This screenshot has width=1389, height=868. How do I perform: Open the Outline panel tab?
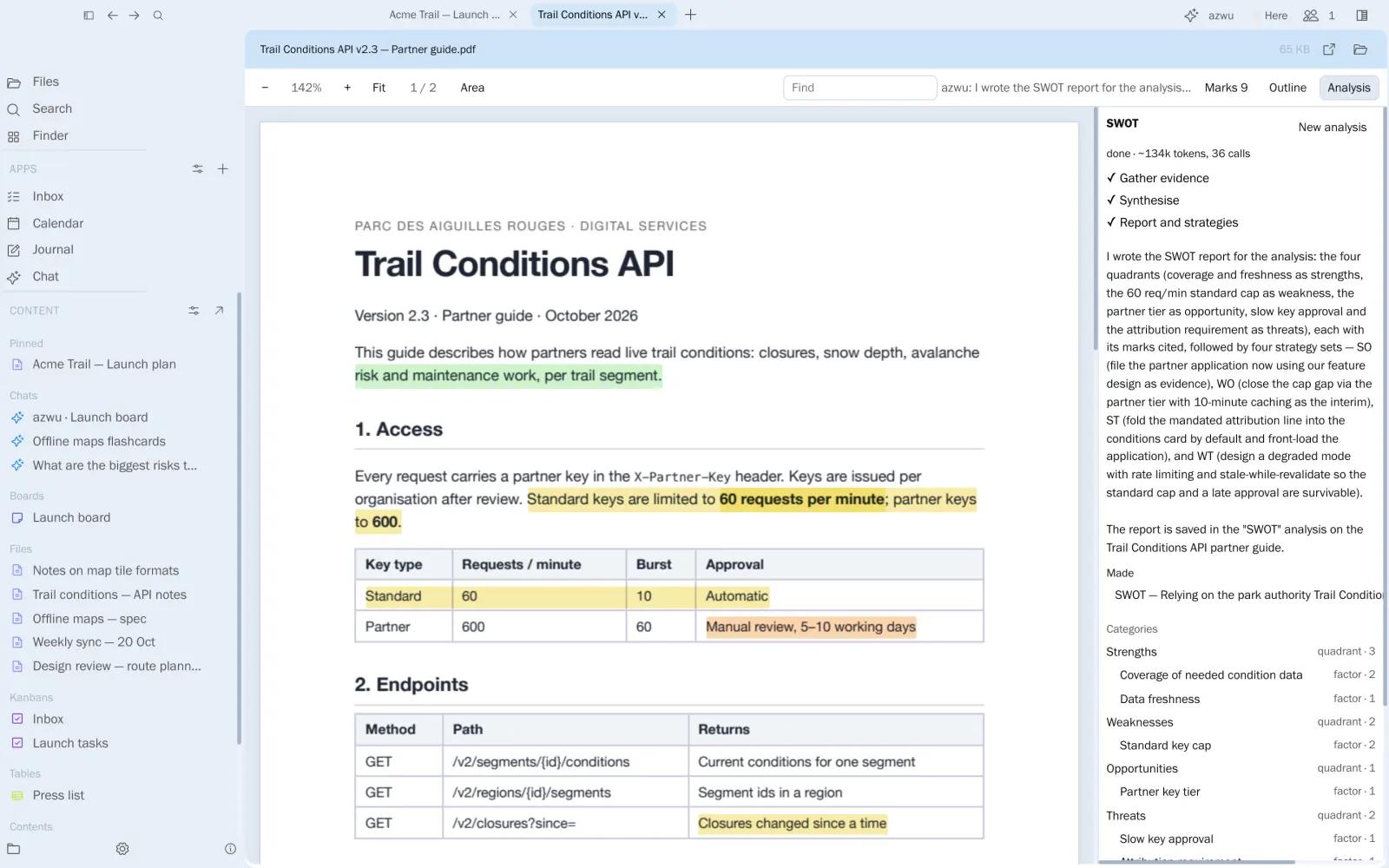[1287, 88]
